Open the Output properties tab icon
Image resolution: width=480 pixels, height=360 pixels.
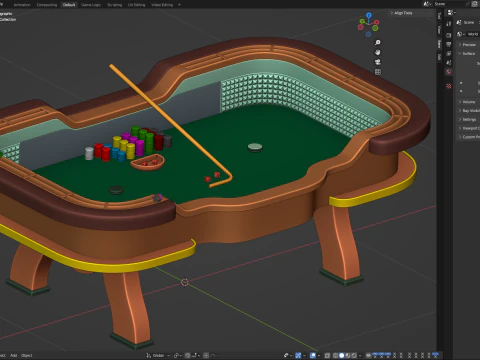tap(449, 44)
